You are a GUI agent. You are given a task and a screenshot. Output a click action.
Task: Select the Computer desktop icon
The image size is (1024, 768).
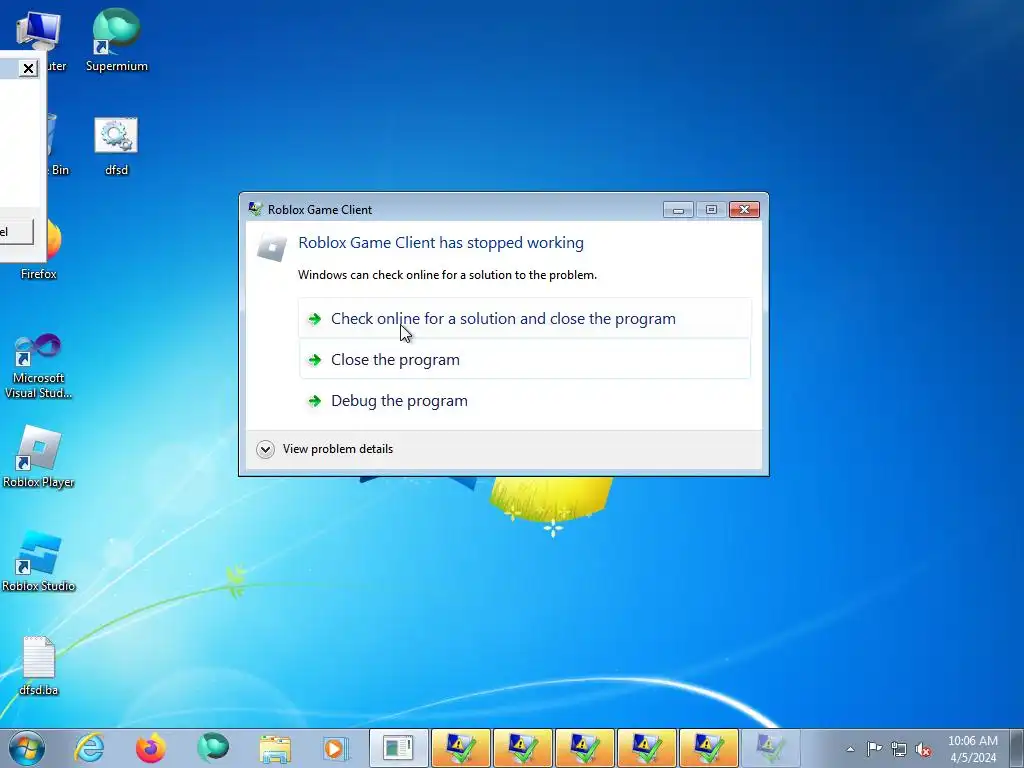tap(40, 39)
